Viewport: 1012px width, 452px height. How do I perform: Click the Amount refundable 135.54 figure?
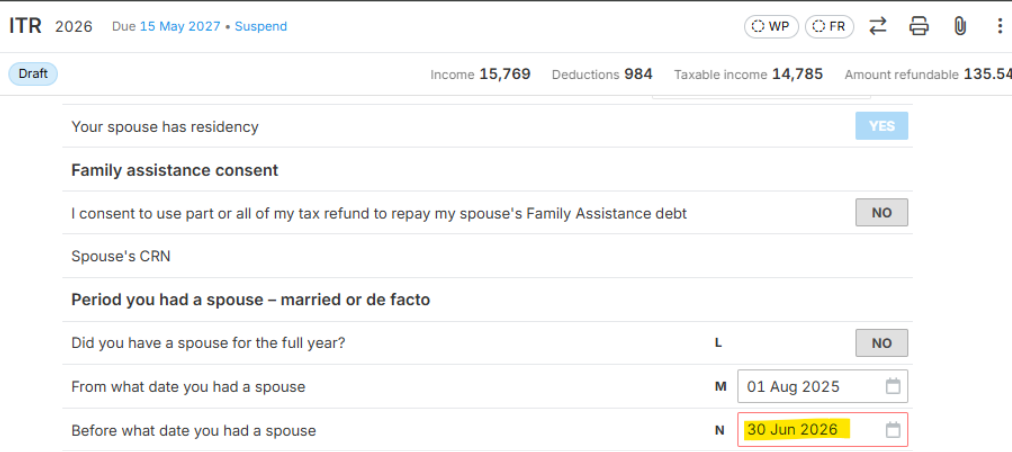point(927,74)
